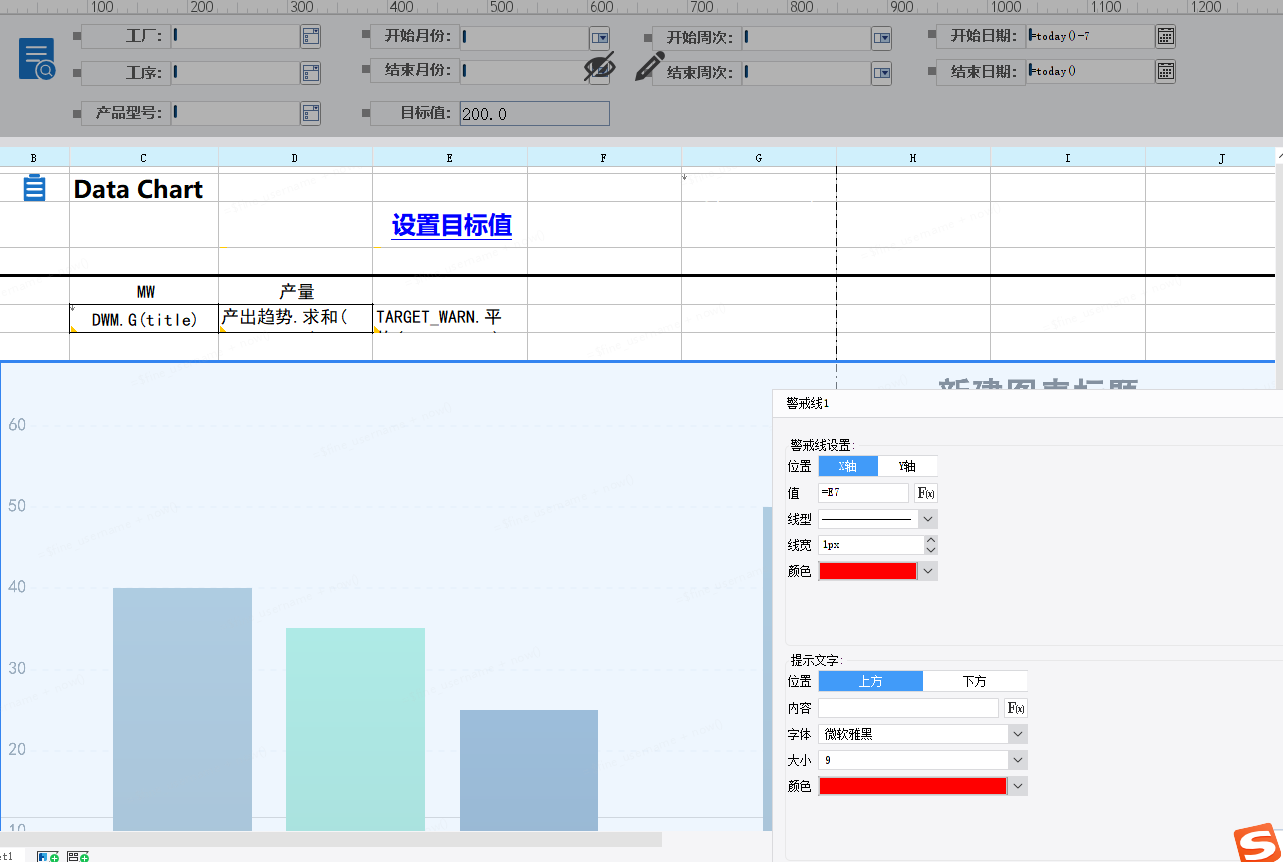Image resolution: width=1283 pixels, height=862 pixels.
Task: Click the 工厂 input field
Action: [235, 37]
